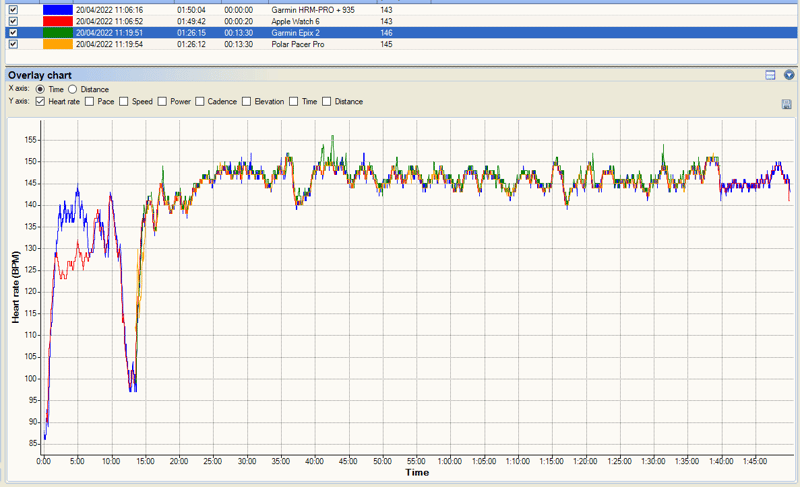
Task: Enable the Speed Y axis checkbox
Action: coord(123,101)
